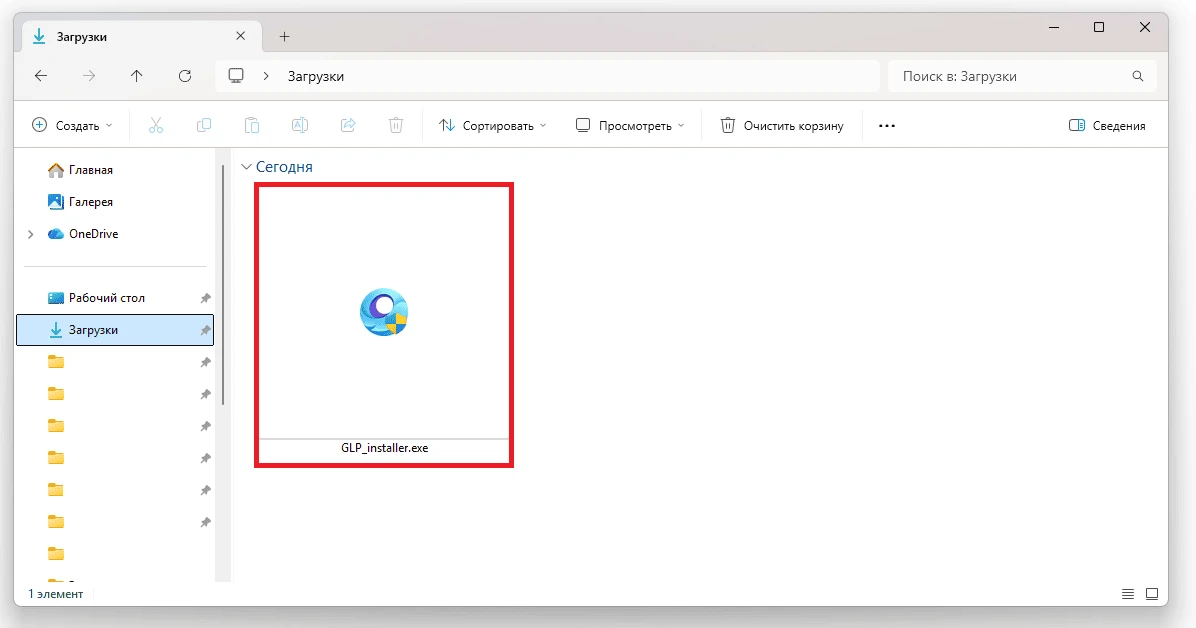Open the Создать dropdown menu
The height and width of the screenshot is (628, 1196).
[x=73, y=126]
